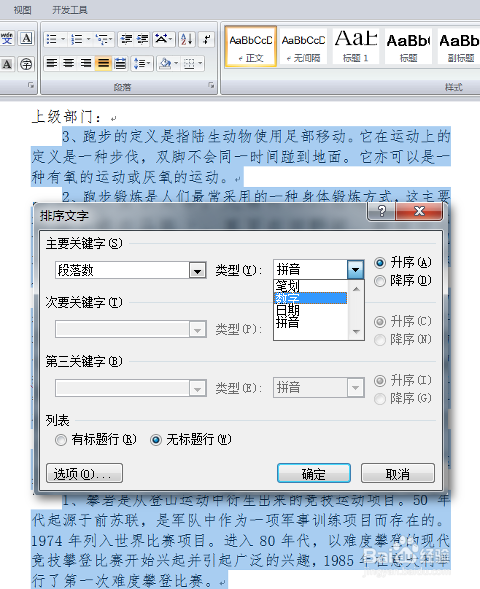
Task: Apply the 正文 style
Action: pos(251,47)
